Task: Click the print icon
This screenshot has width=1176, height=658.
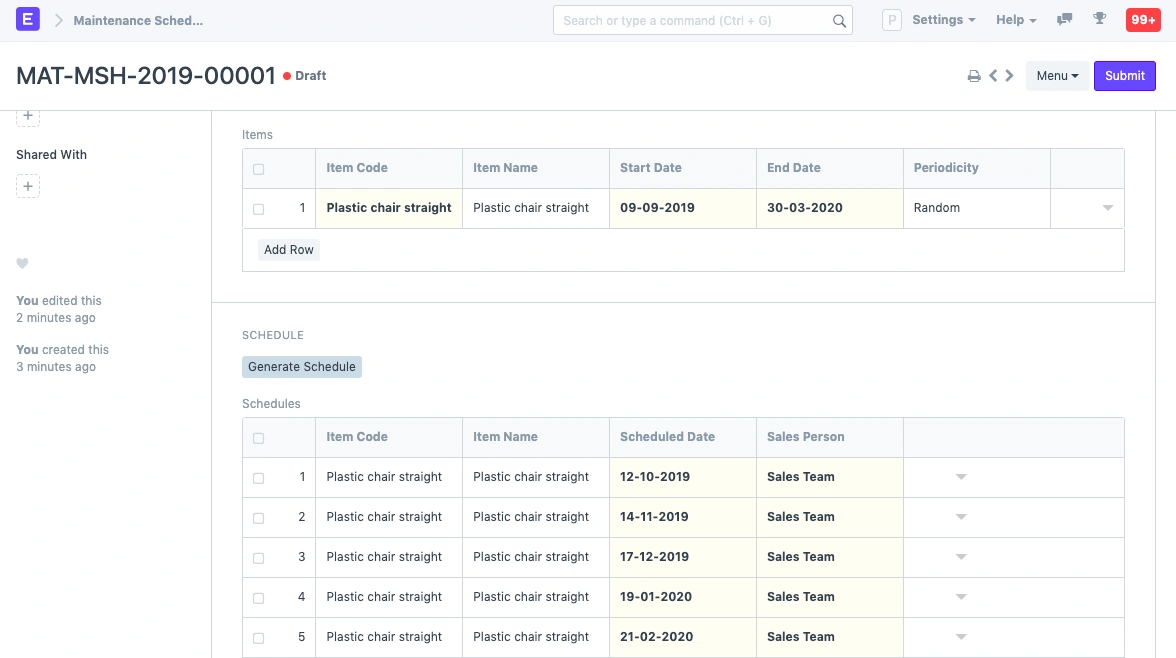Action: click(973, 76)
